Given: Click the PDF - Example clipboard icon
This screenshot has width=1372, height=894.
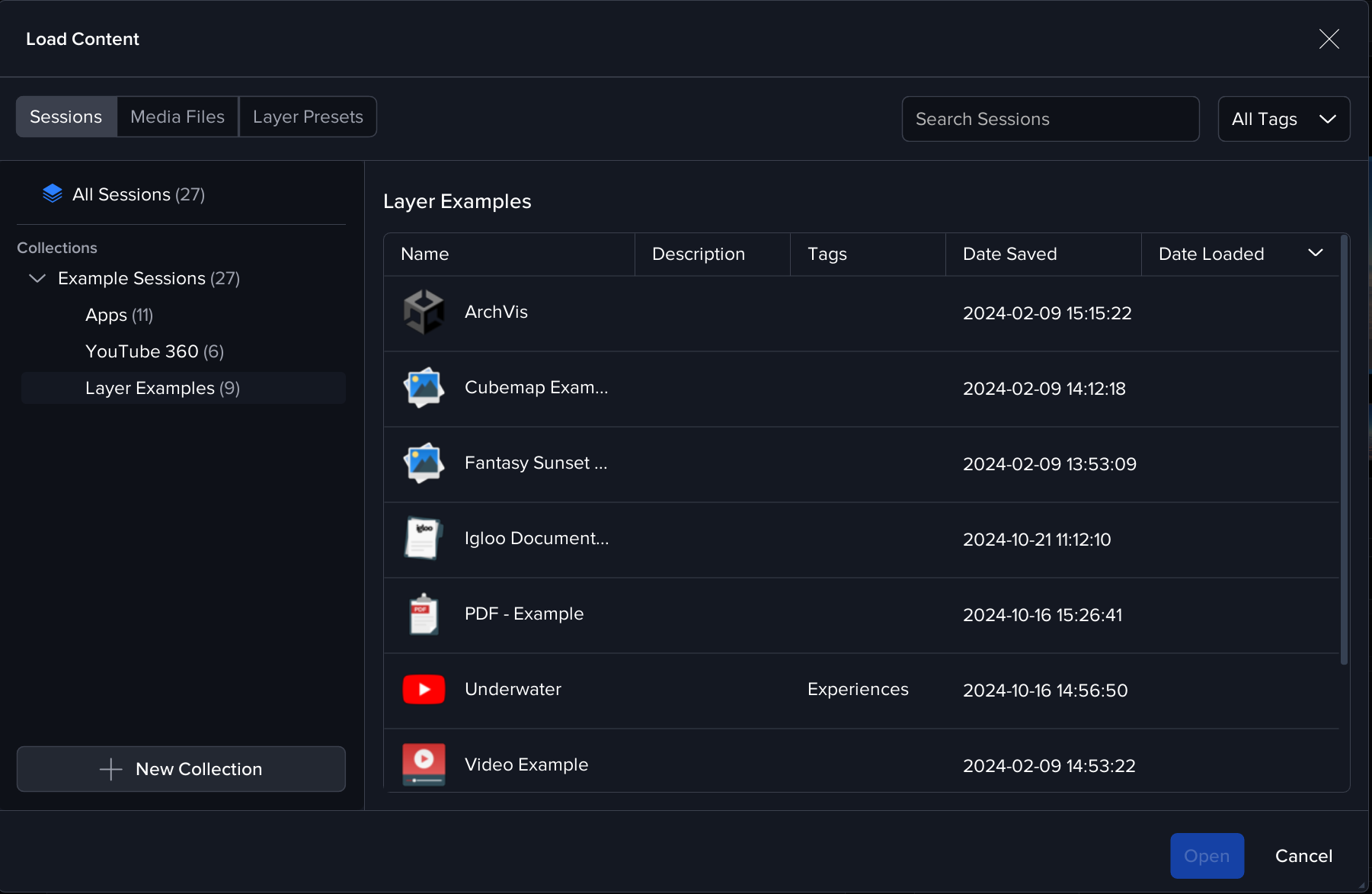Looking at the screenshot, I should click(424, 614).
